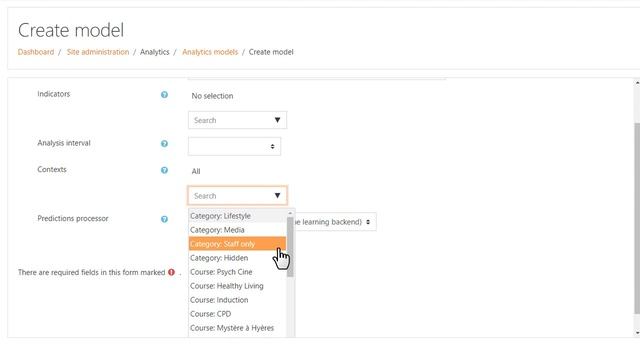Pick Course: Healthy Living option

click(x=238, y=286)
